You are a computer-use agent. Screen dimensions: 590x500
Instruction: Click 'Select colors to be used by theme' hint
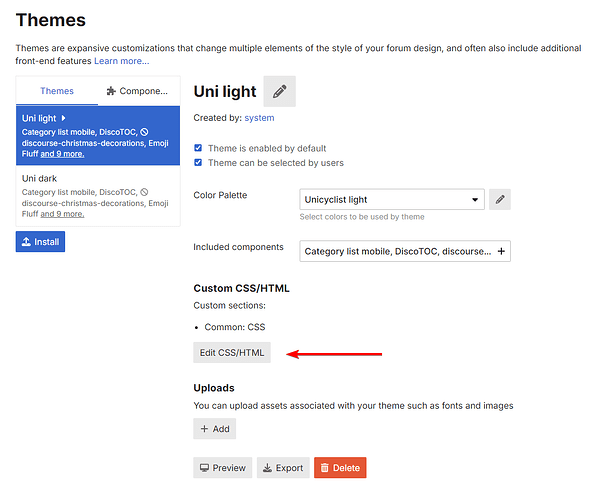[x=362, y=217]
